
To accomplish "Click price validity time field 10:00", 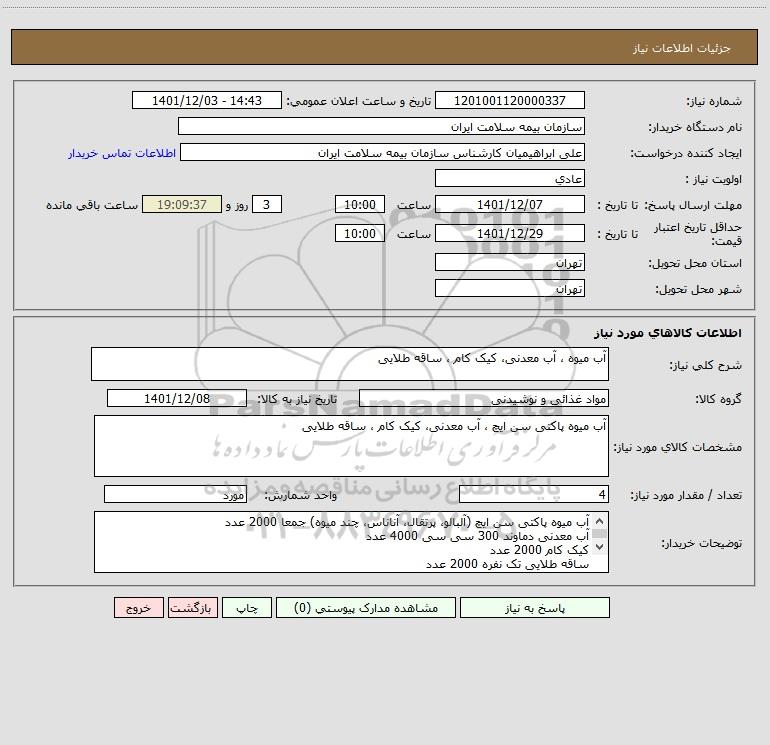I will tap(359, 233).
